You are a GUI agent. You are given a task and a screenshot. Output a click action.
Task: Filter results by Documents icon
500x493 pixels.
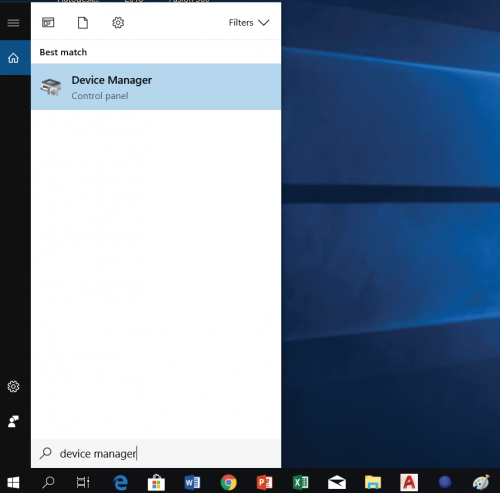point(83,23)
